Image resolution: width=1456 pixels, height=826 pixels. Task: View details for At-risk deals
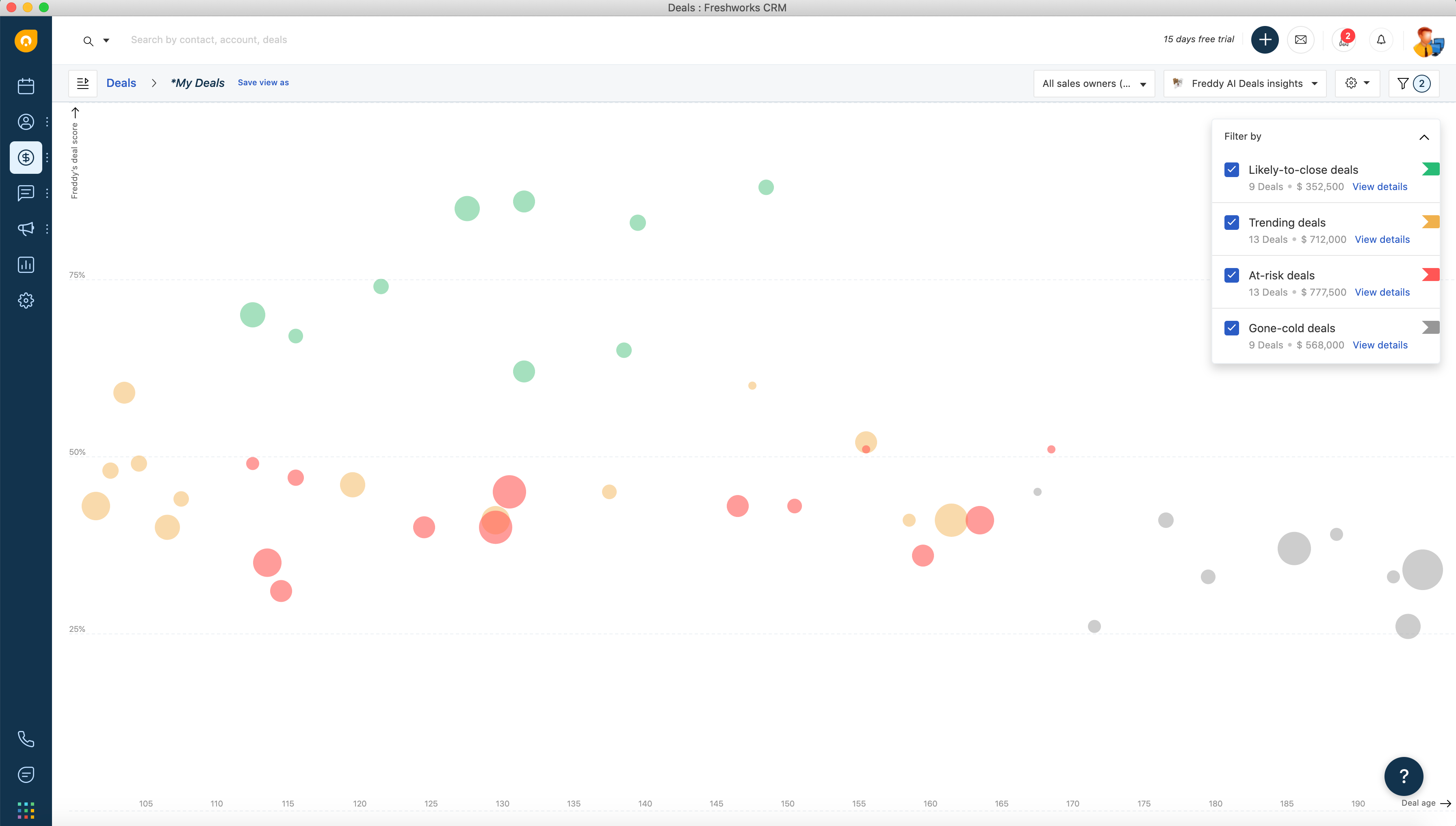(1382, 292)
